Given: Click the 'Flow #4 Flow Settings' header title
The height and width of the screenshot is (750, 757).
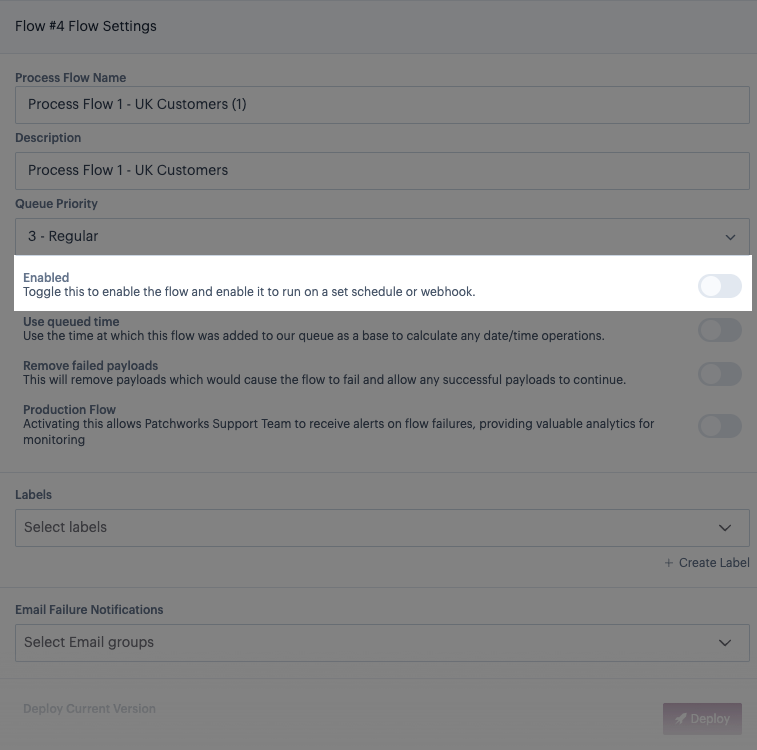Looking at the screenshot, I should pyautogui.click(x=86, y=26).
